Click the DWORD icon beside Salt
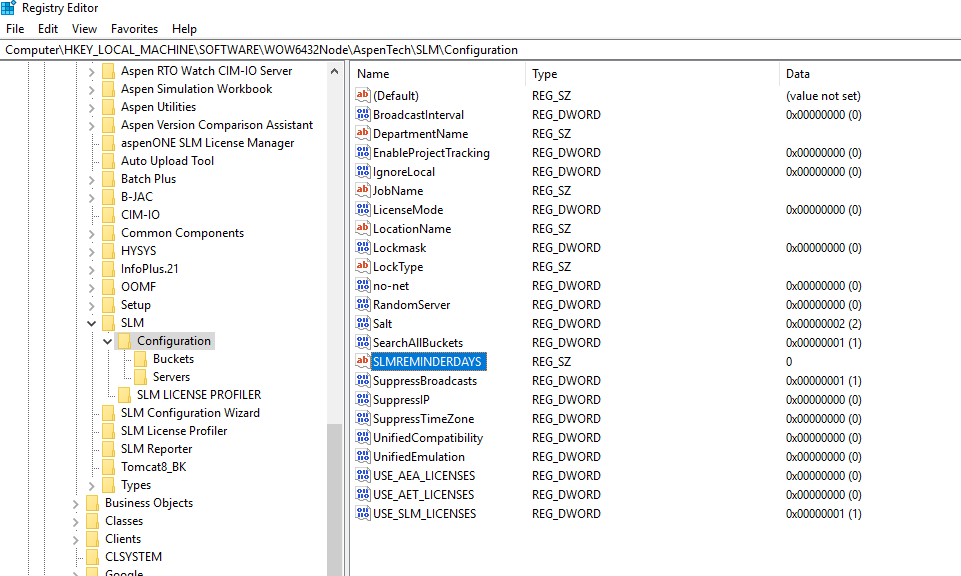 363,323
